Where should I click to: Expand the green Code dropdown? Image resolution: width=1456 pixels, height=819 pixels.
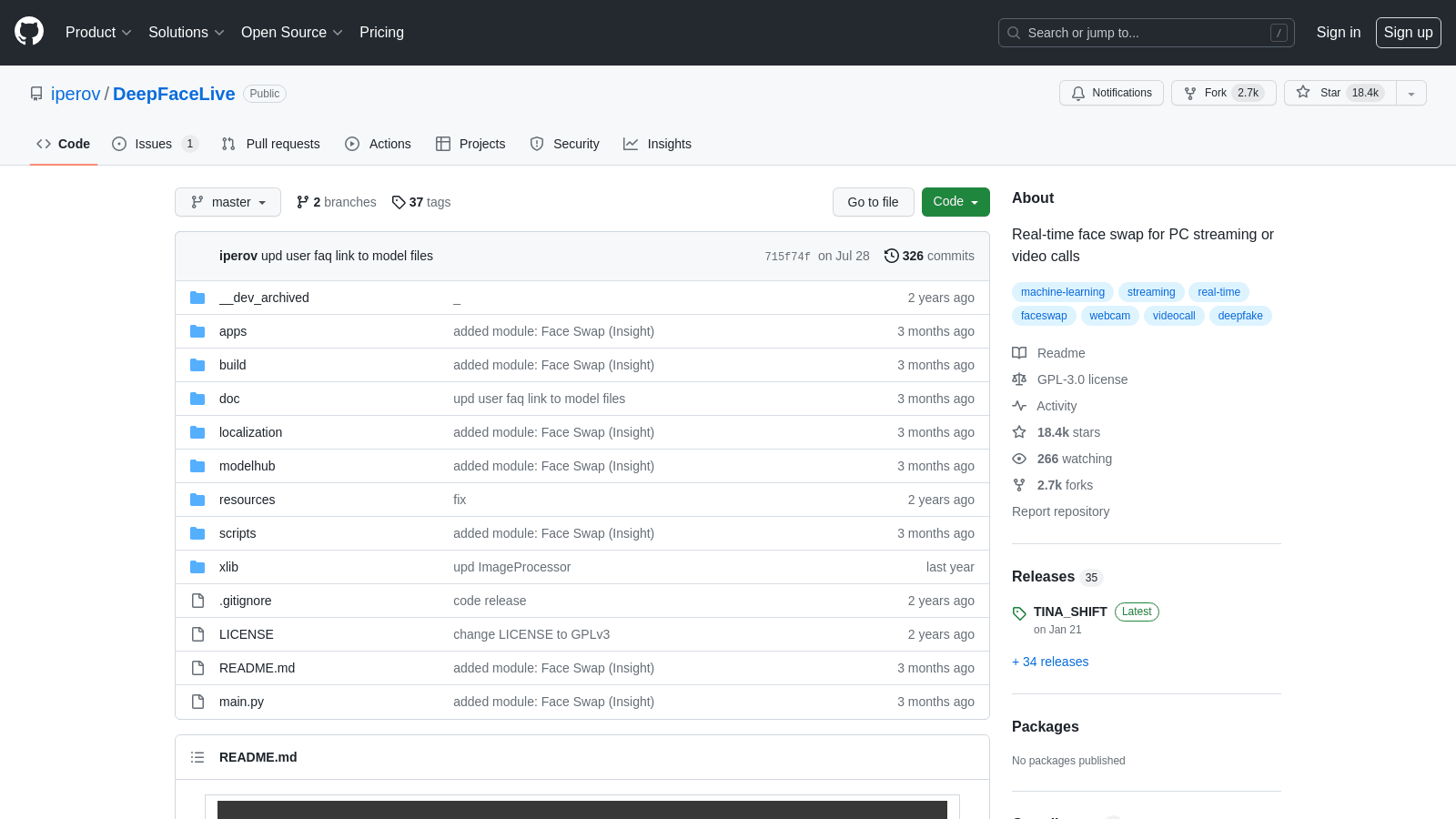pyautogui.click(x=955, y=202)
